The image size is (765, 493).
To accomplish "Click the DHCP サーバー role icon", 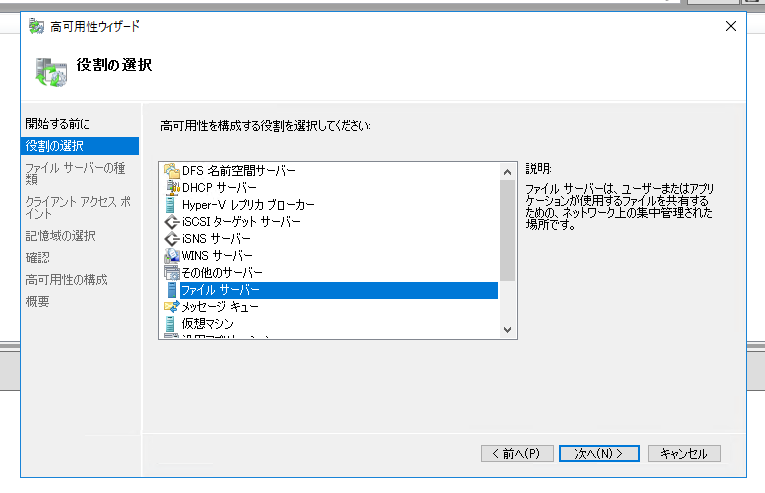I will 171,188.
